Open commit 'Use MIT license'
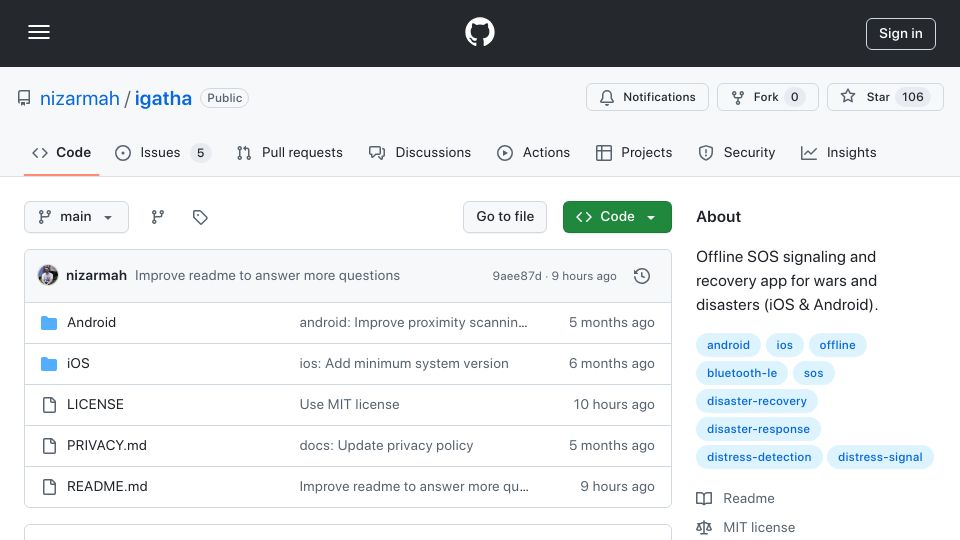Viewport: 960px width, 540px height. pyautogui.click(x=349, y=405)
